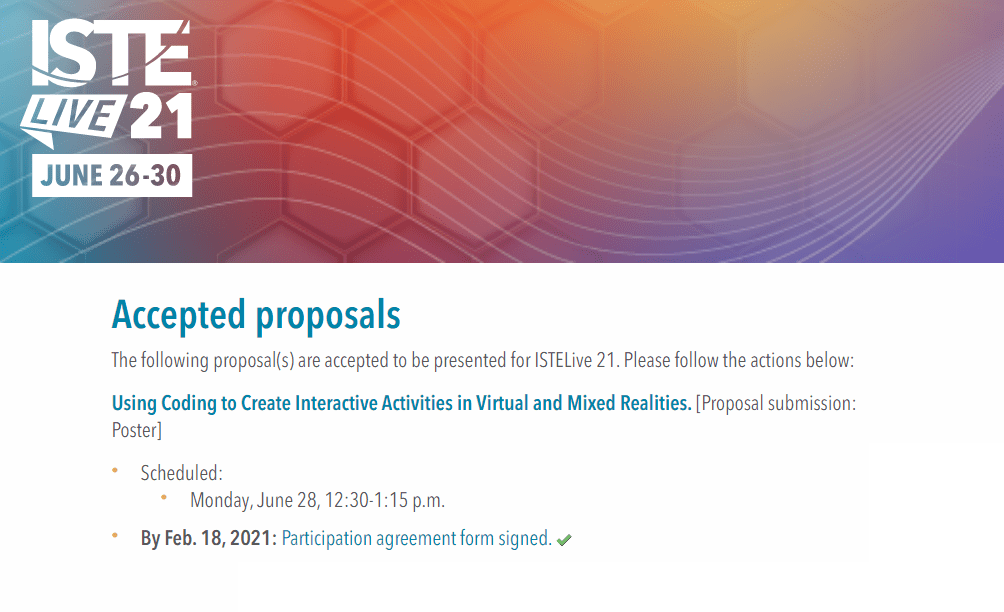This screenshot has width=1004, height=612.
Task: Open the Participation agreement form signed link
Action: pos(416,538)
